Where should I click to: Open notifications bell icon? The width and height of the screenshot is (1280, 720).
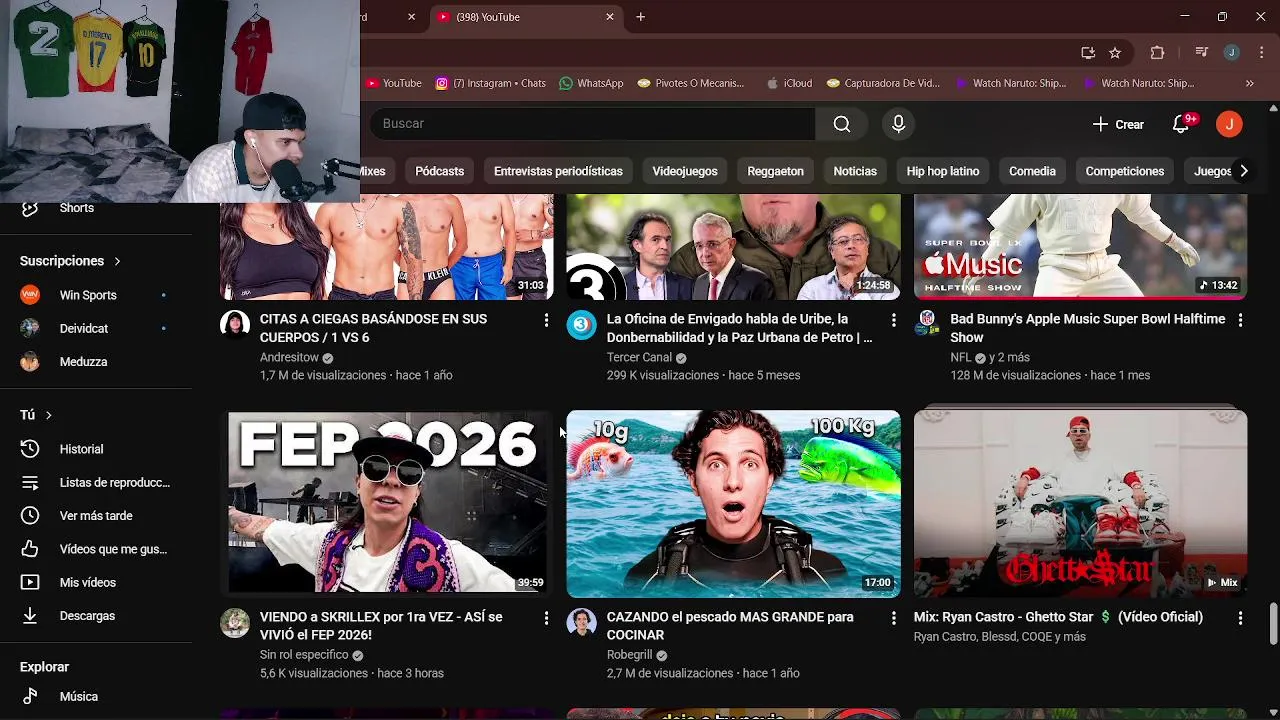[1181, 124]
